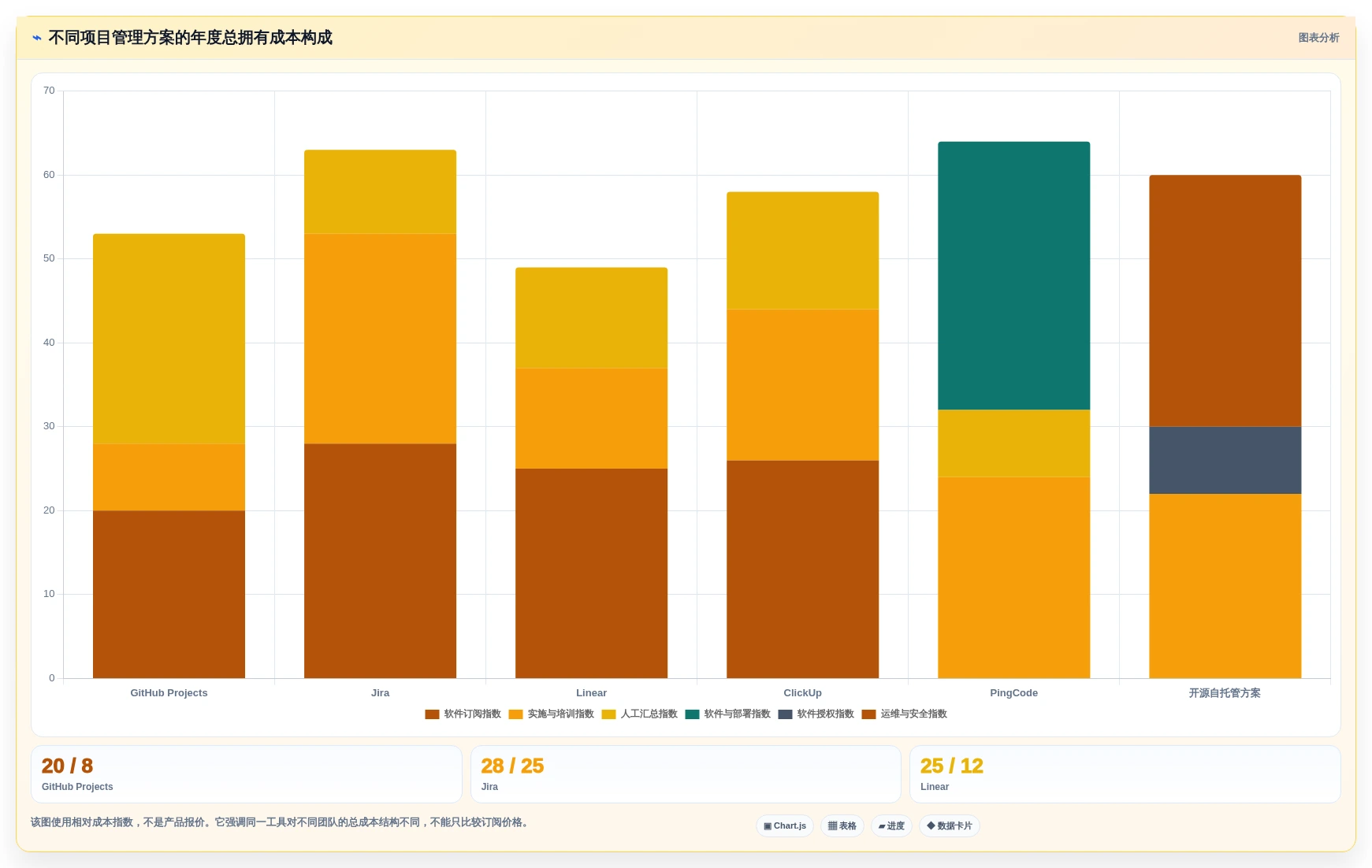Toggle the 人工汇总指数 legend entry
The image size is (1372, 868).
point(640,714)
